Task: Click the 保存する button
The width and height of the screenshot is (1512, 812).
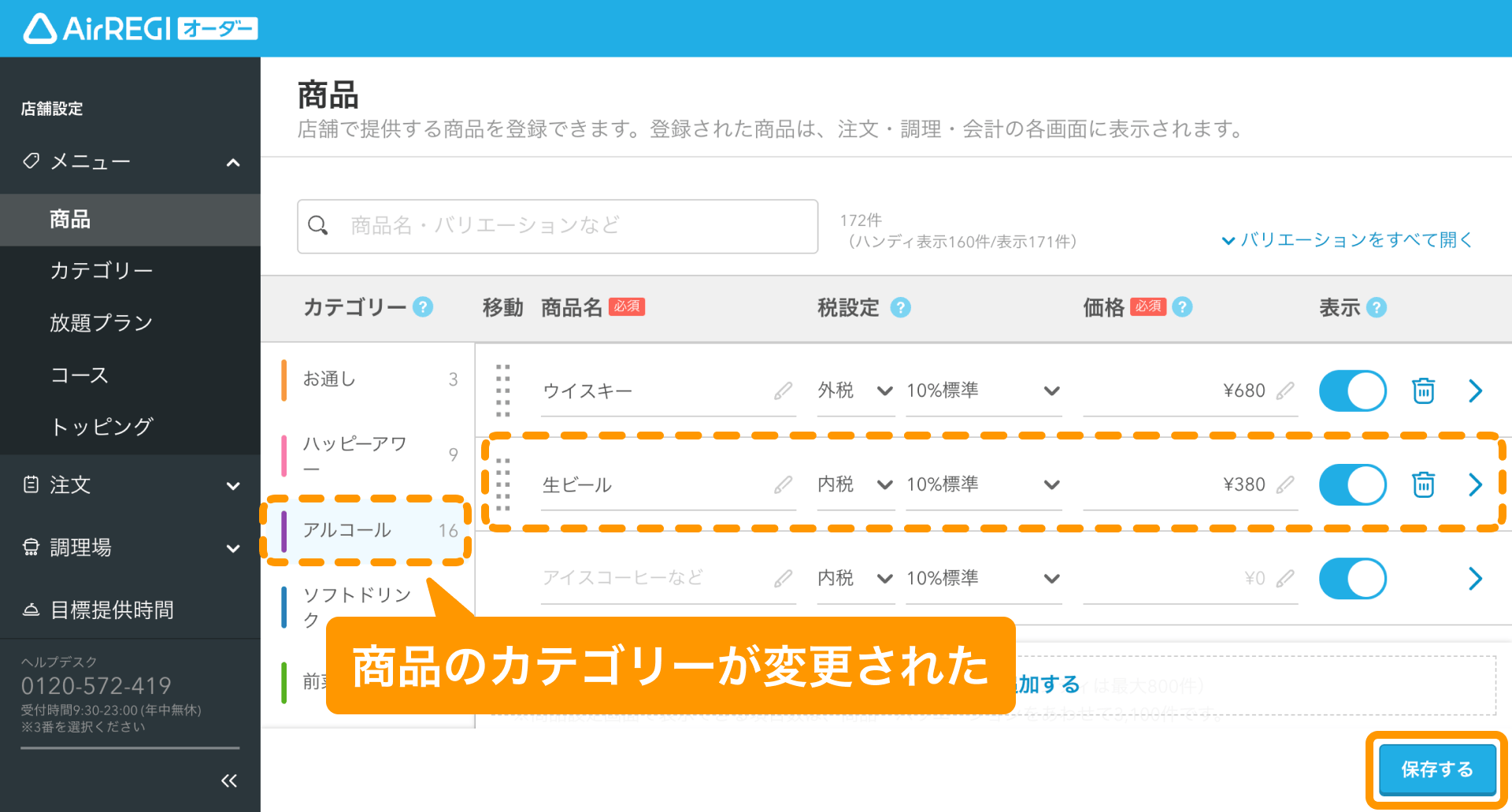Action: click(x=1437, y=769)
